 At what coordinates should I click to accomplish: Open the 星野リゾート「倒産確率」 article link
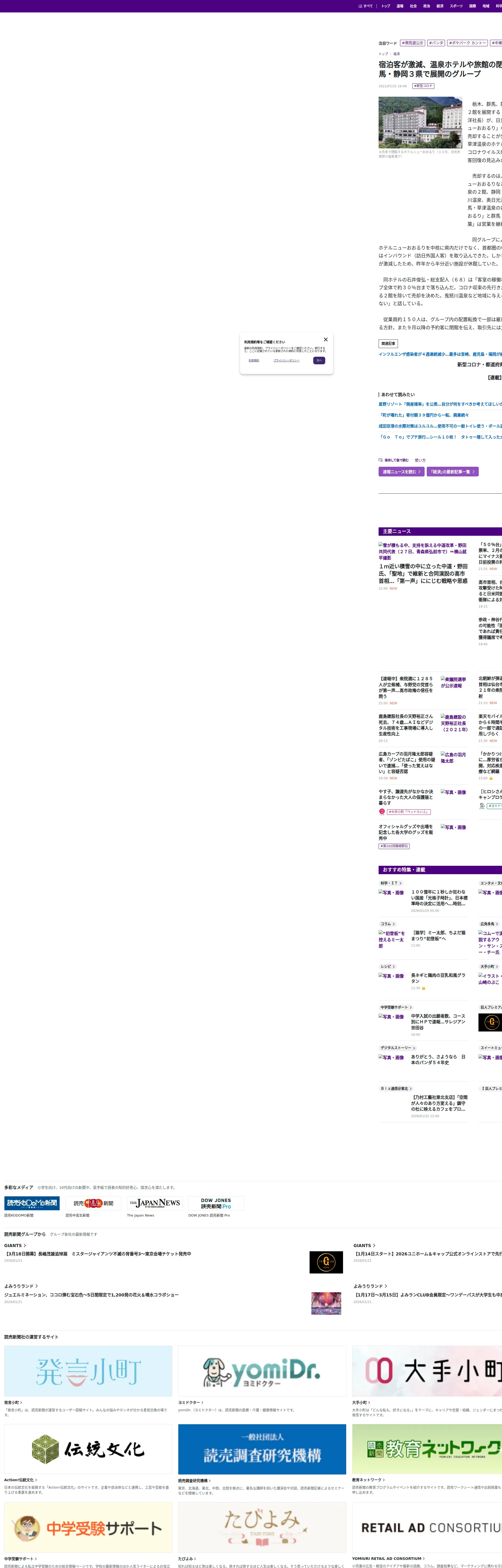[x=440, y=404]
